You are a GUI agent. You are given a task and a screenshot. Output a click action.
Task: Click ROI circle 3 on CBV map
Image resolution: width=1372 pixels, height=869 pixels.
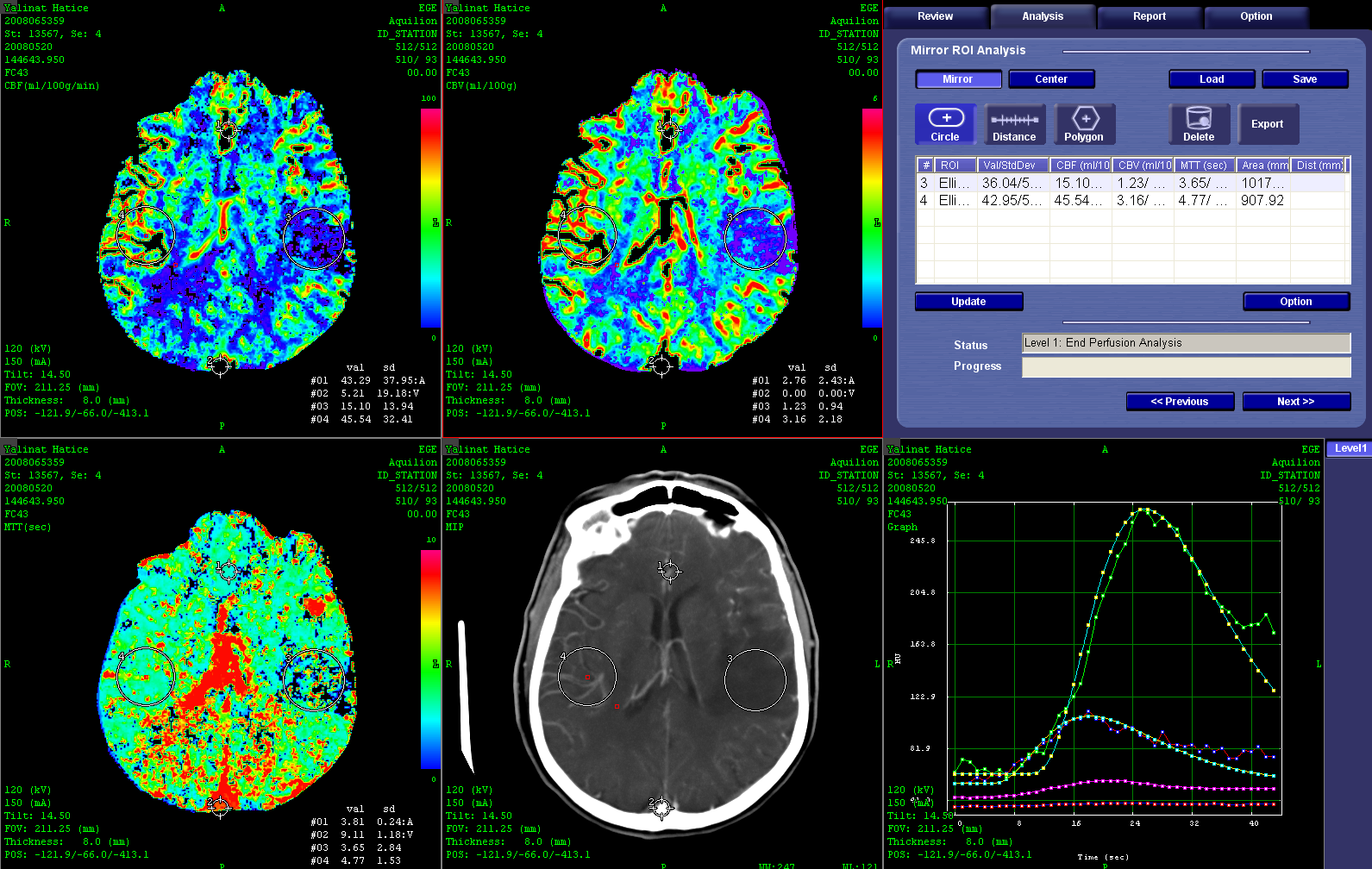755,239
